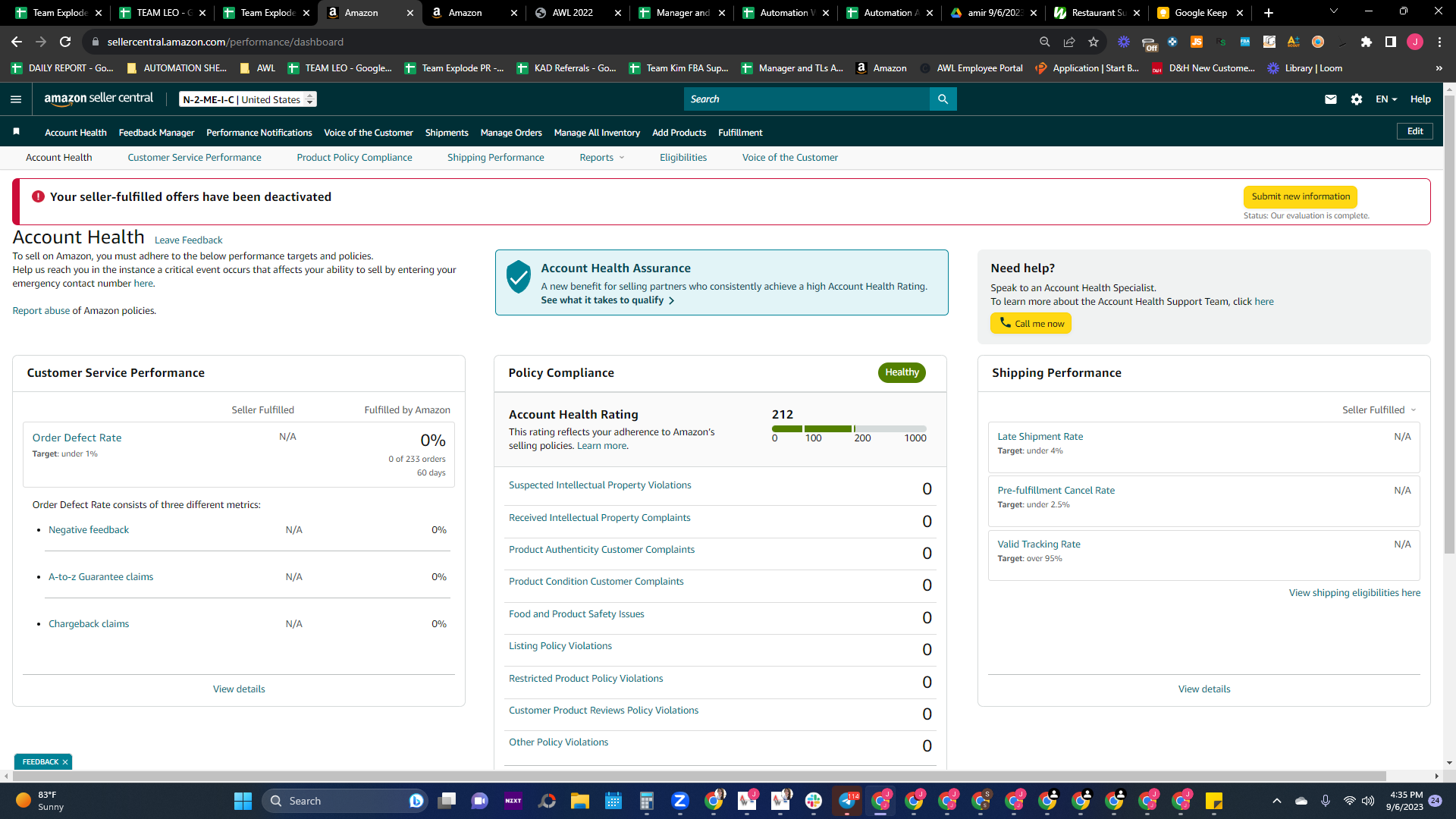Open the Late Shipment Rate link
Image resolution: width=1456 pixels, height=819 pixels.
point(1040,437)
